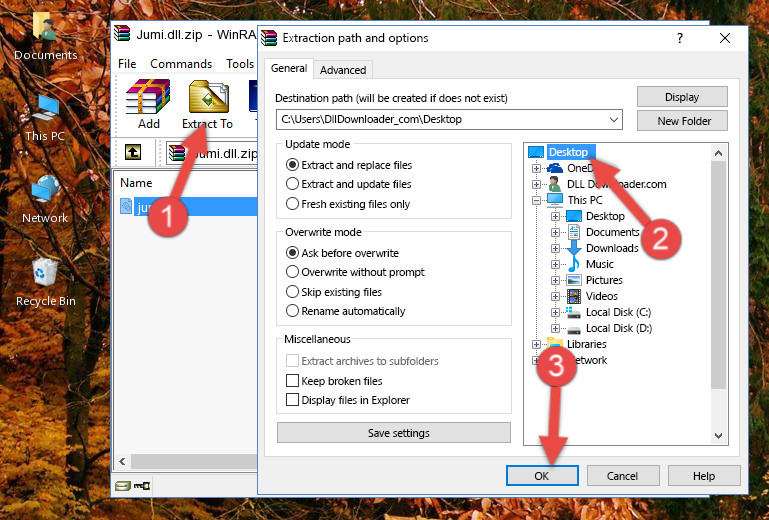Image resolution: width=769 pixels, height=520 pixels.
Task: Collapse the This PC node
Action: [537, 200]
